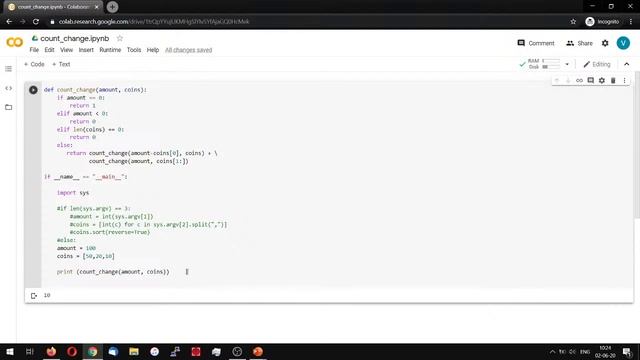Image resolution: width=640 pixels, height=360 pixels.
Task: Open the View menu
Action: [x=67, y=50]
